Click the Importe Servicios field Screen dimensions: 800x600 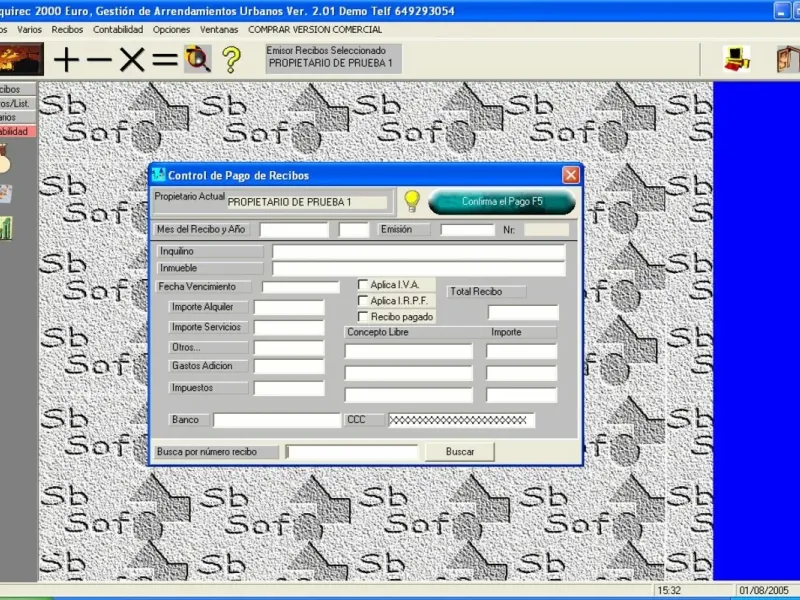click(x=289, y=328)
